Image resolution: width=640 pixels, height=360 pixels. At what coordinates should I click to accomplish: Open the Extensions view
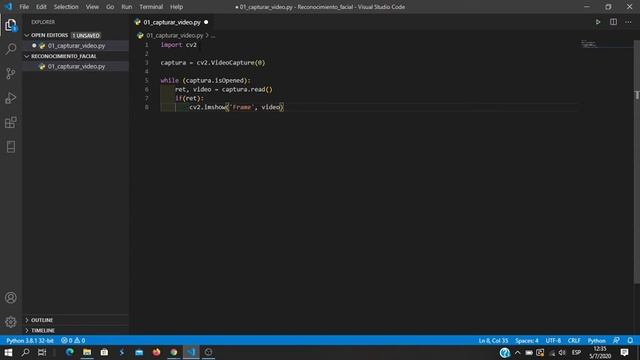[11, 122]
